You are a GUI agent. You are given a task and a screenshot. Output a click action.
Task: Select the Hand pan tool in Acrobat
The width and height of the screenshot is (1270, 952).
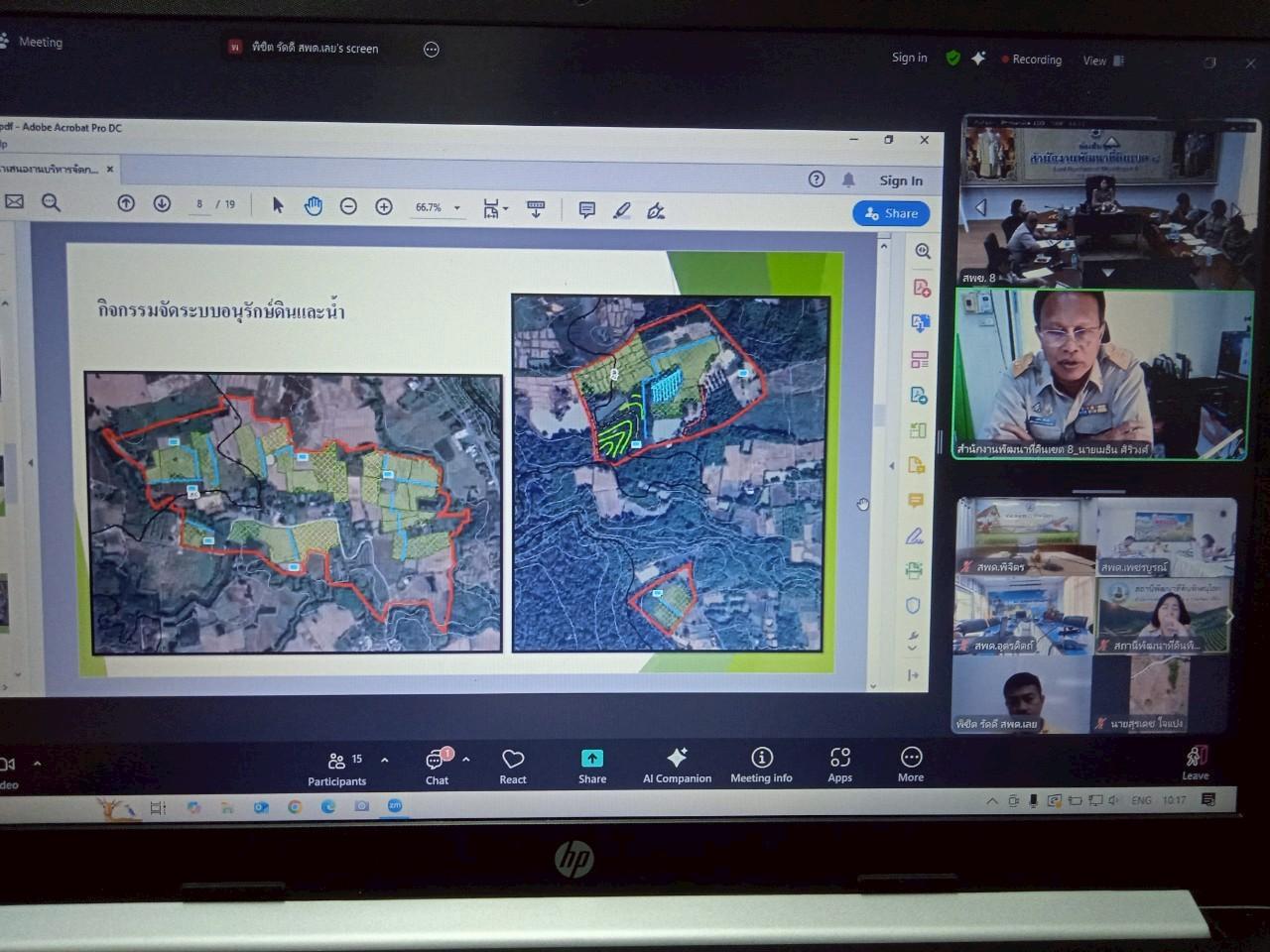pyautogui.click(x=314, y=206)
